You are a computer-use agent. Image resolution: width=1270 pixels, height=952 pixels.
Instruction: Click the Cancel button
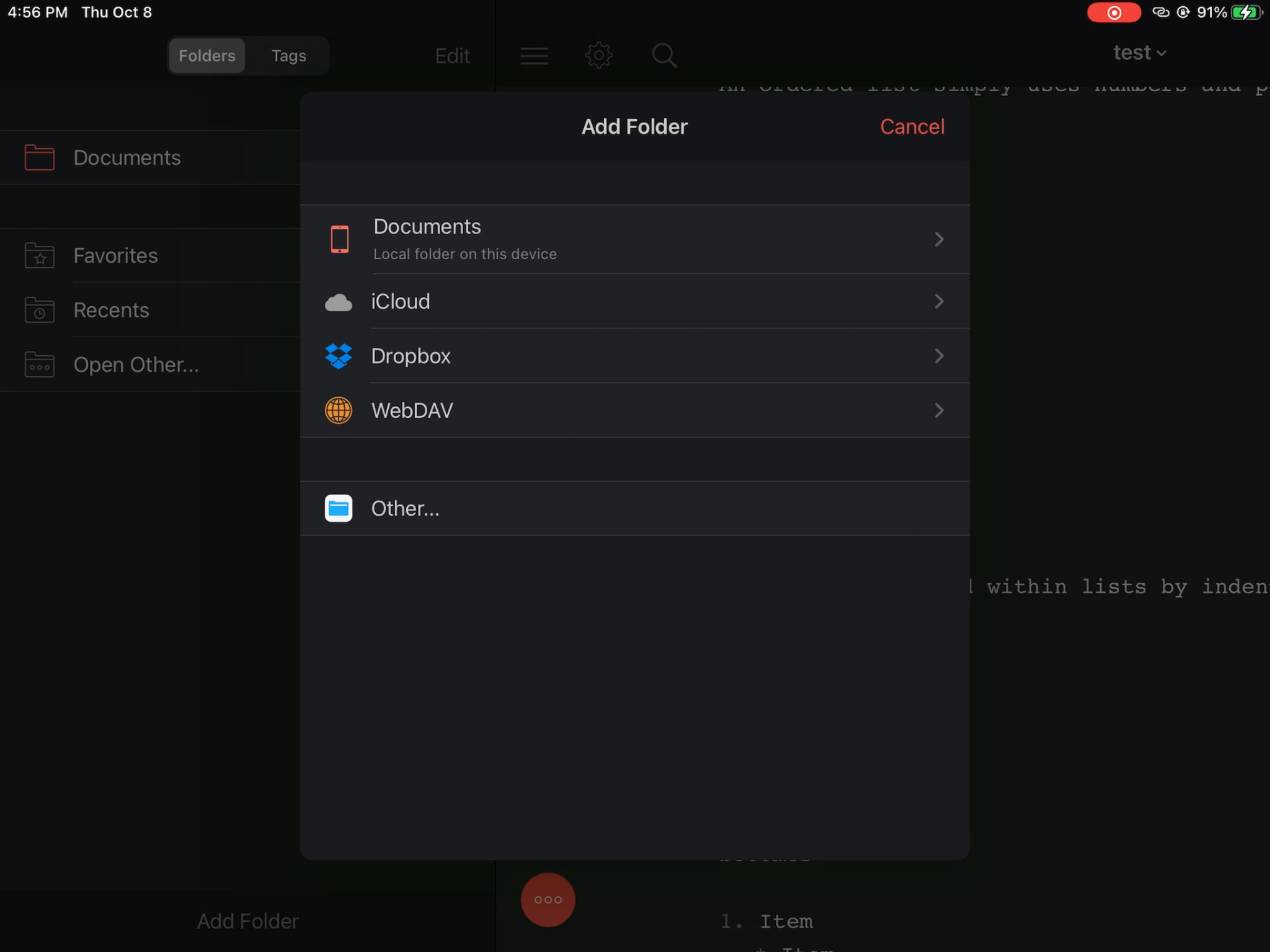pyautogui.click(x=912, y=126)
